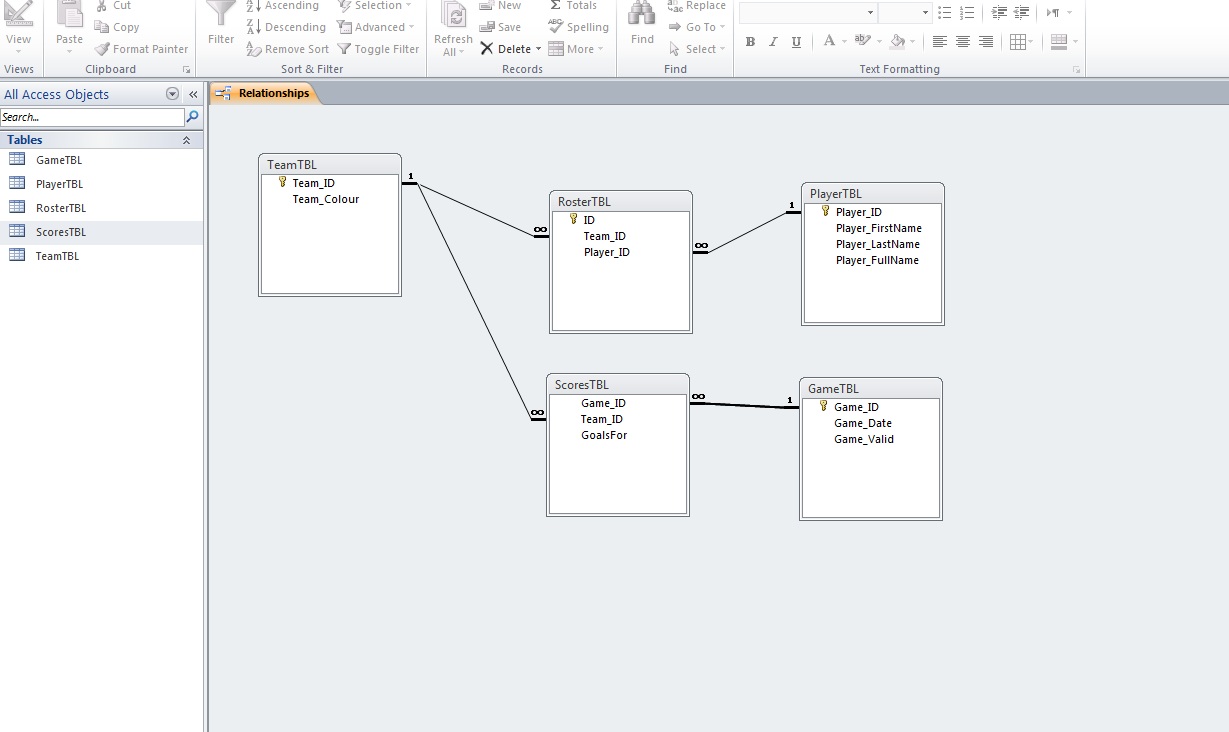Click the Paste clipboard icon
This screenshot has height=732, width=1229.
69,14
